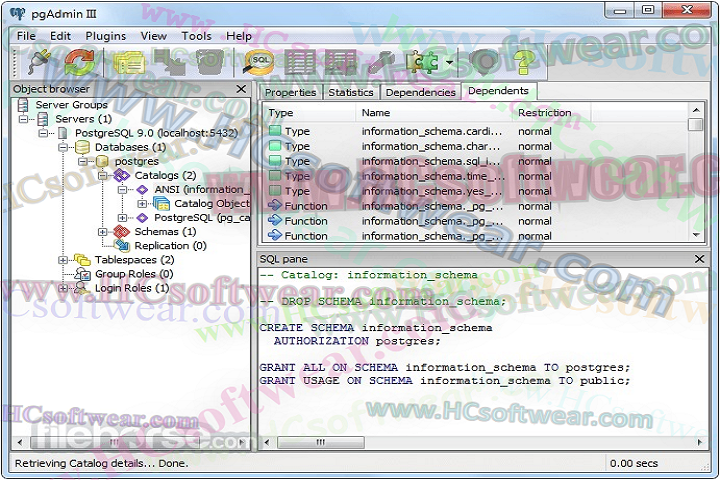Click the first Function row arrow icon

[x=275, y=205]
